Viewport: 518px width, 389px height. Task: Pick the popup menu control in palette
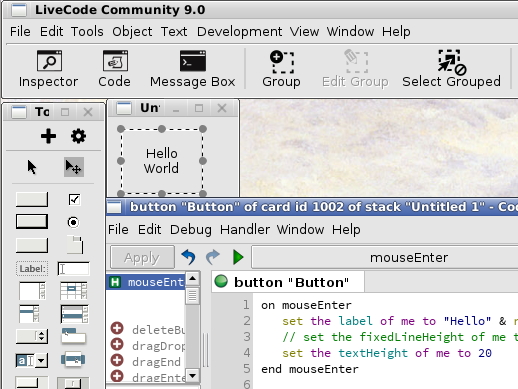click(x=73, y=359)
